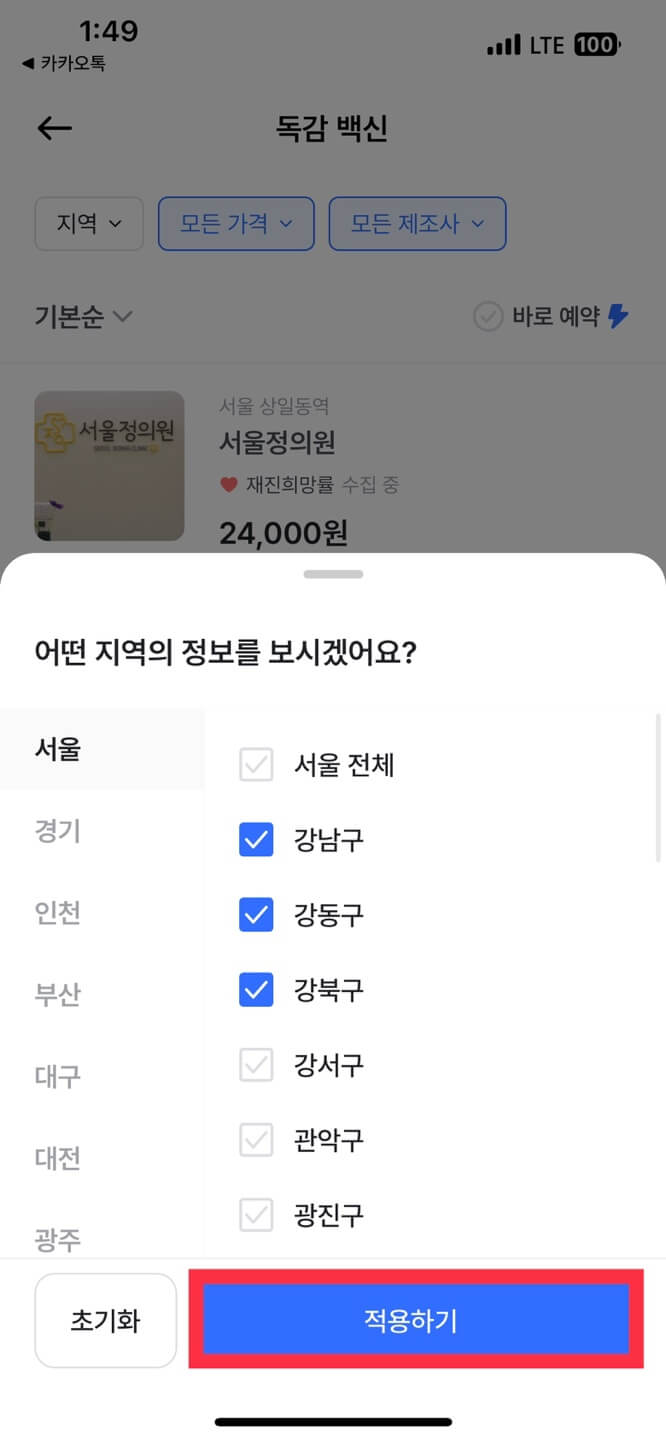Click 초기화 to reset filters
Screen dimensions: 666x1440
coord(105,1319)
